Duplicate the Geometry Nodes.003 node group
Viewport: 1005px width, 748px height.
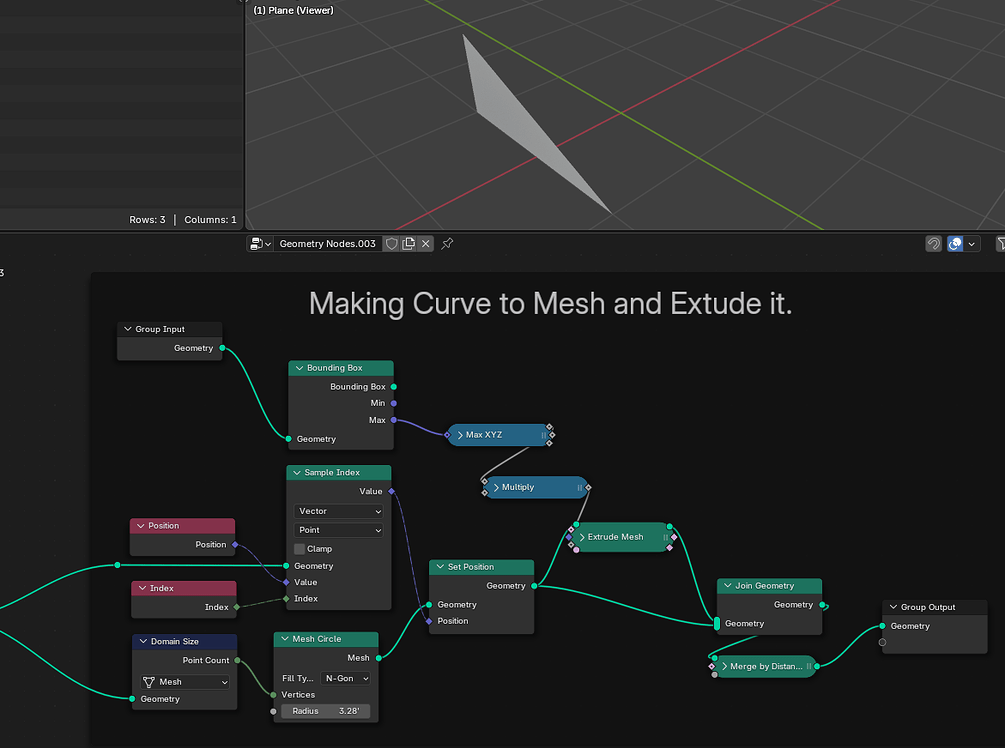point(408,244)
